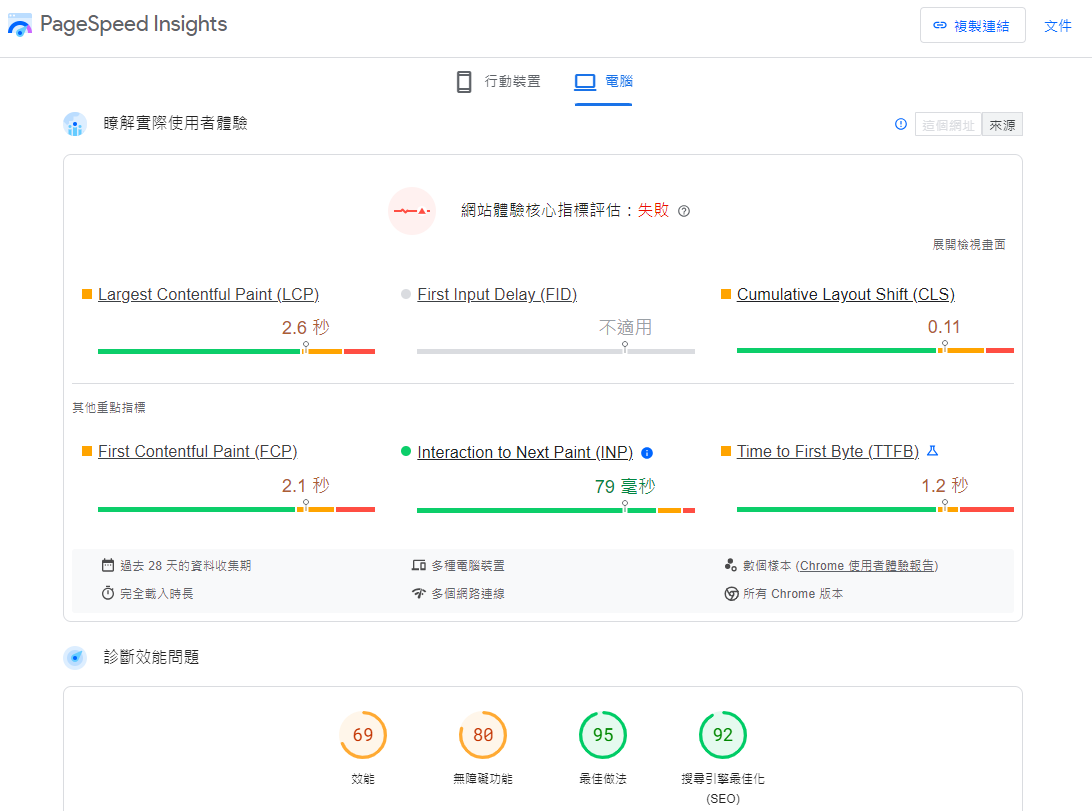This screenshot has width=1092, height=811.
Task: Click the CLS distribution bar
Action: pos(875,350)
